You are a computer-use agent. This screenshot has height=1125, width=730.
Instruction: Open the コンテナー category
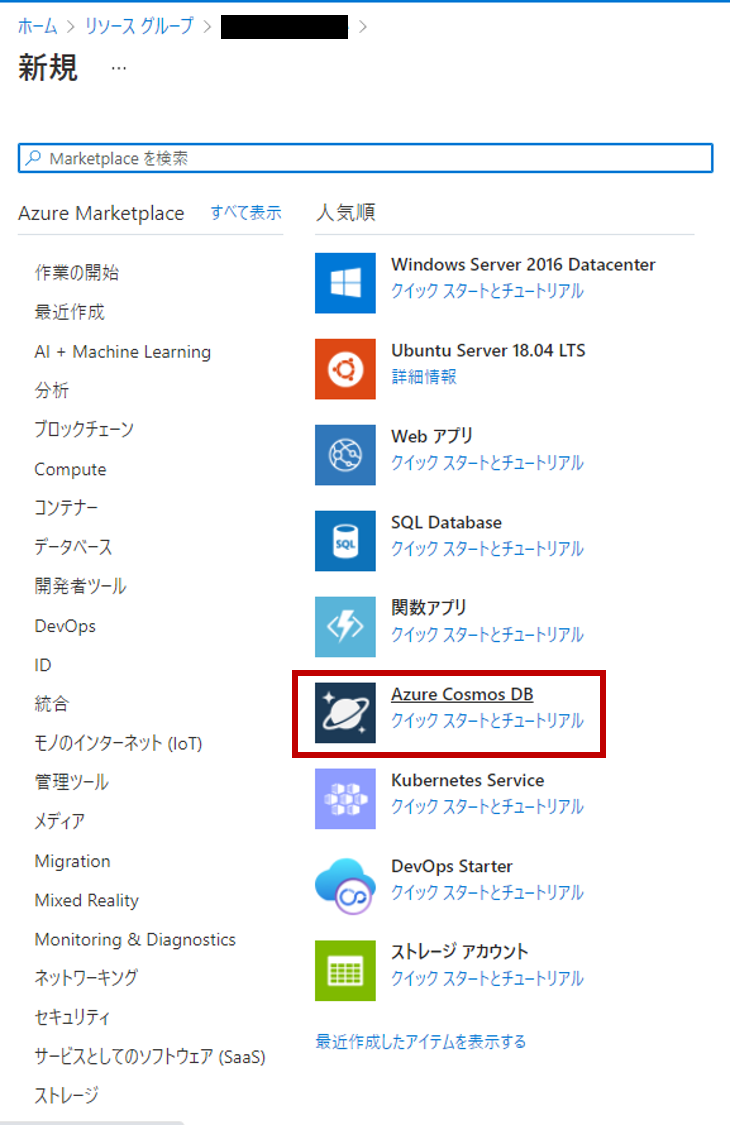pyautogui.click(x=66, y=508)
